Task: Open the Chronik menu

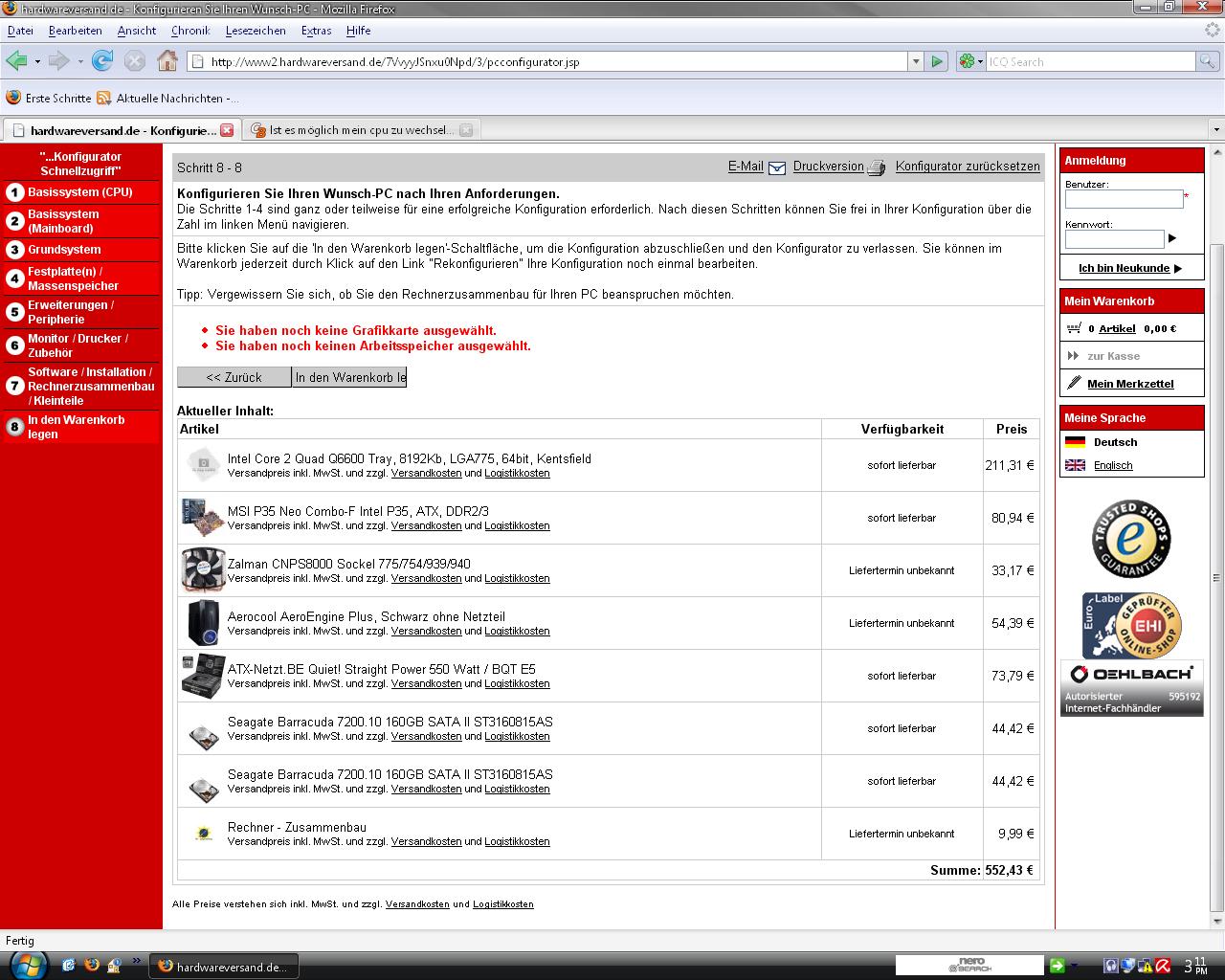Action: (190, 31)
